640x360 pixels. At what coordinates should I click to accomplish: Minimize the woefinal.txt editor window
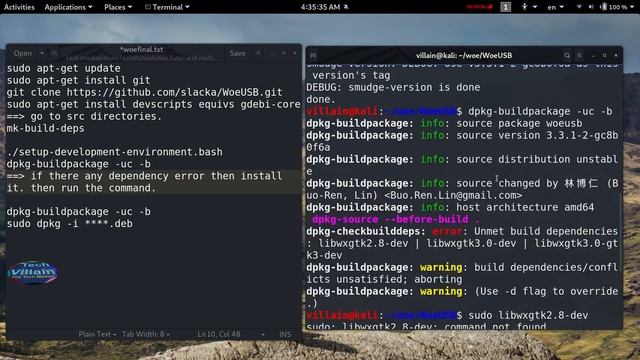(x=272, y=53)
